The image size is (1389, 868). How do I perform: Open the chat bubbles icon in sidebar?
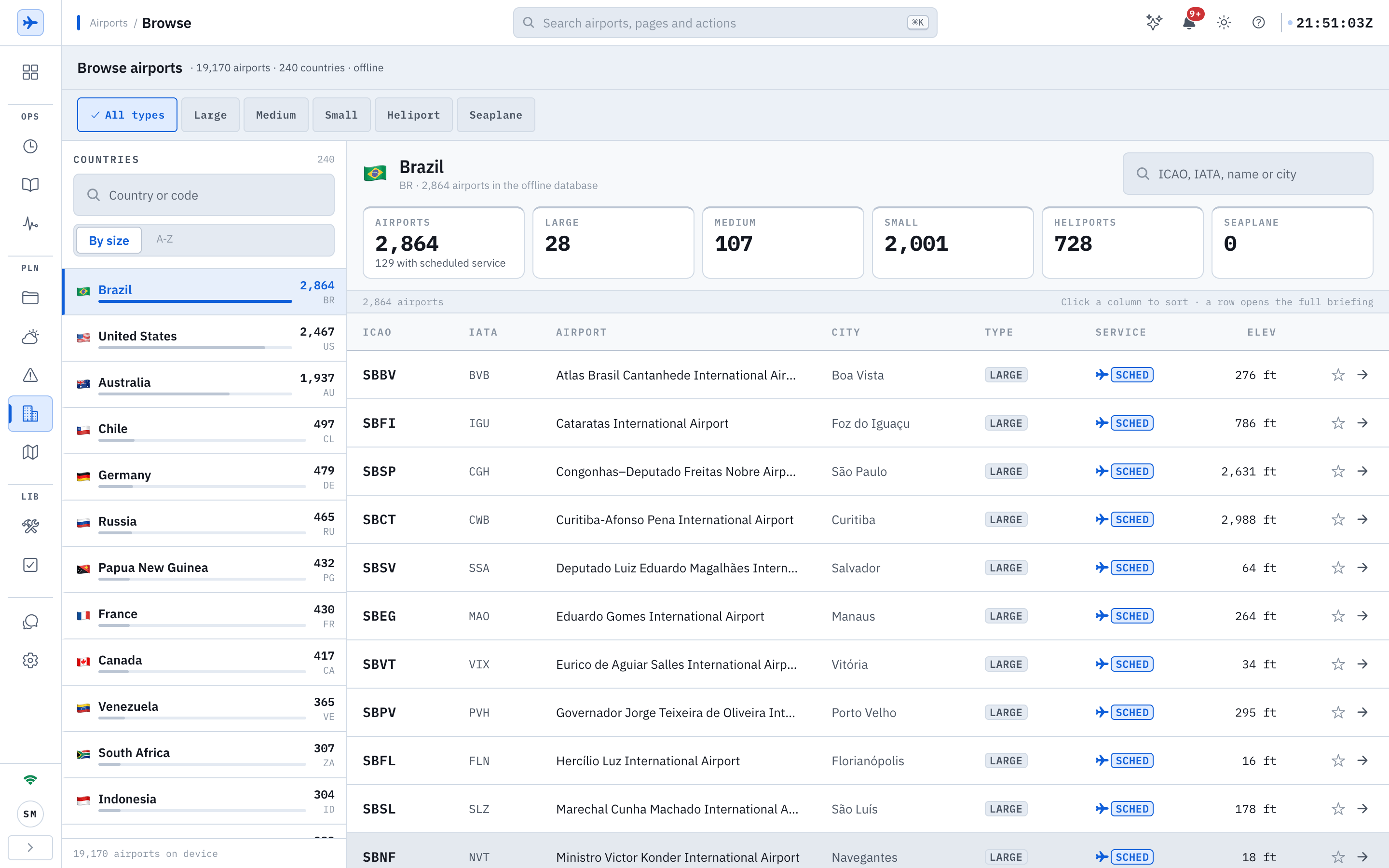(30, 622)
